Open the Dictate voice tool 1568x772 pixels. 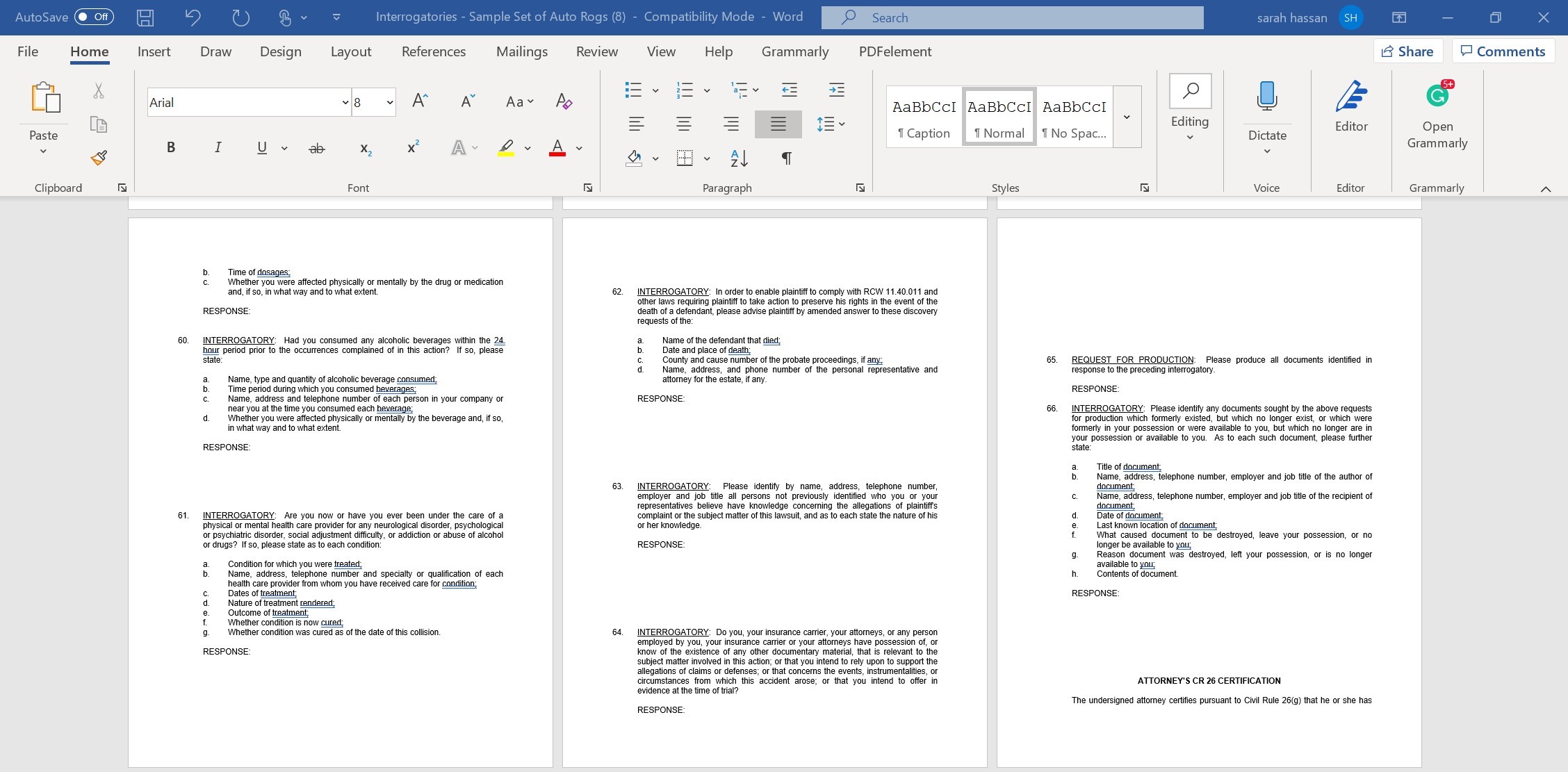pos(1266,108)
